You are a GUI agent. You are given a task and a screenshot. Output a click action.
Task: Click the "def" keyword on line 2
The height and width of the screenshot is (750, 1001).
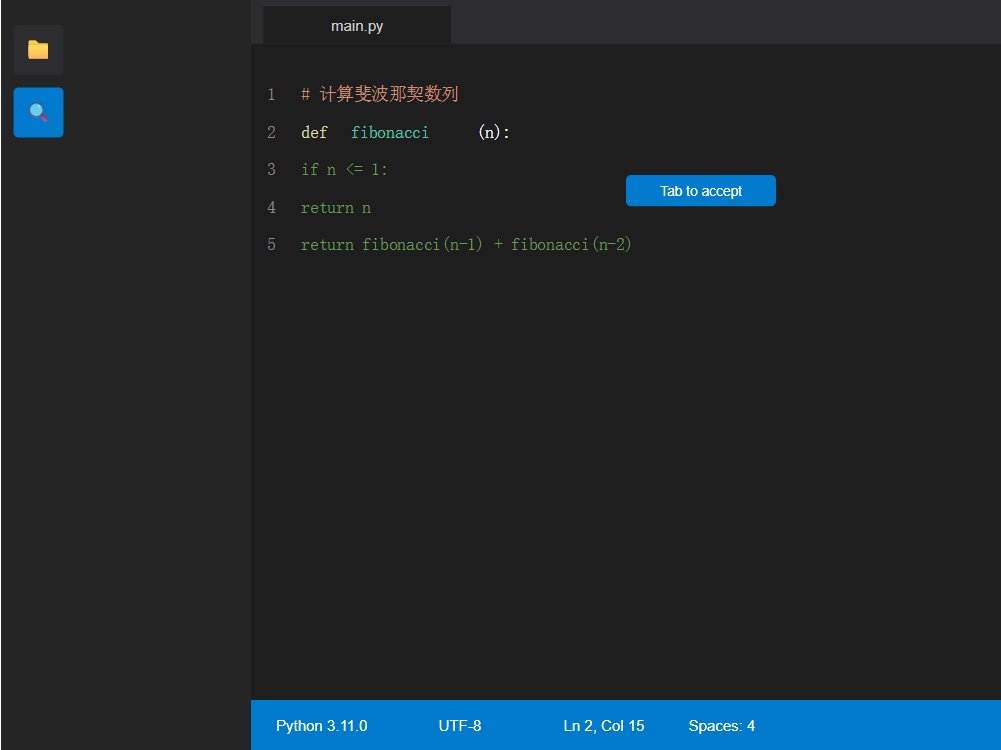tap(314, 133)
